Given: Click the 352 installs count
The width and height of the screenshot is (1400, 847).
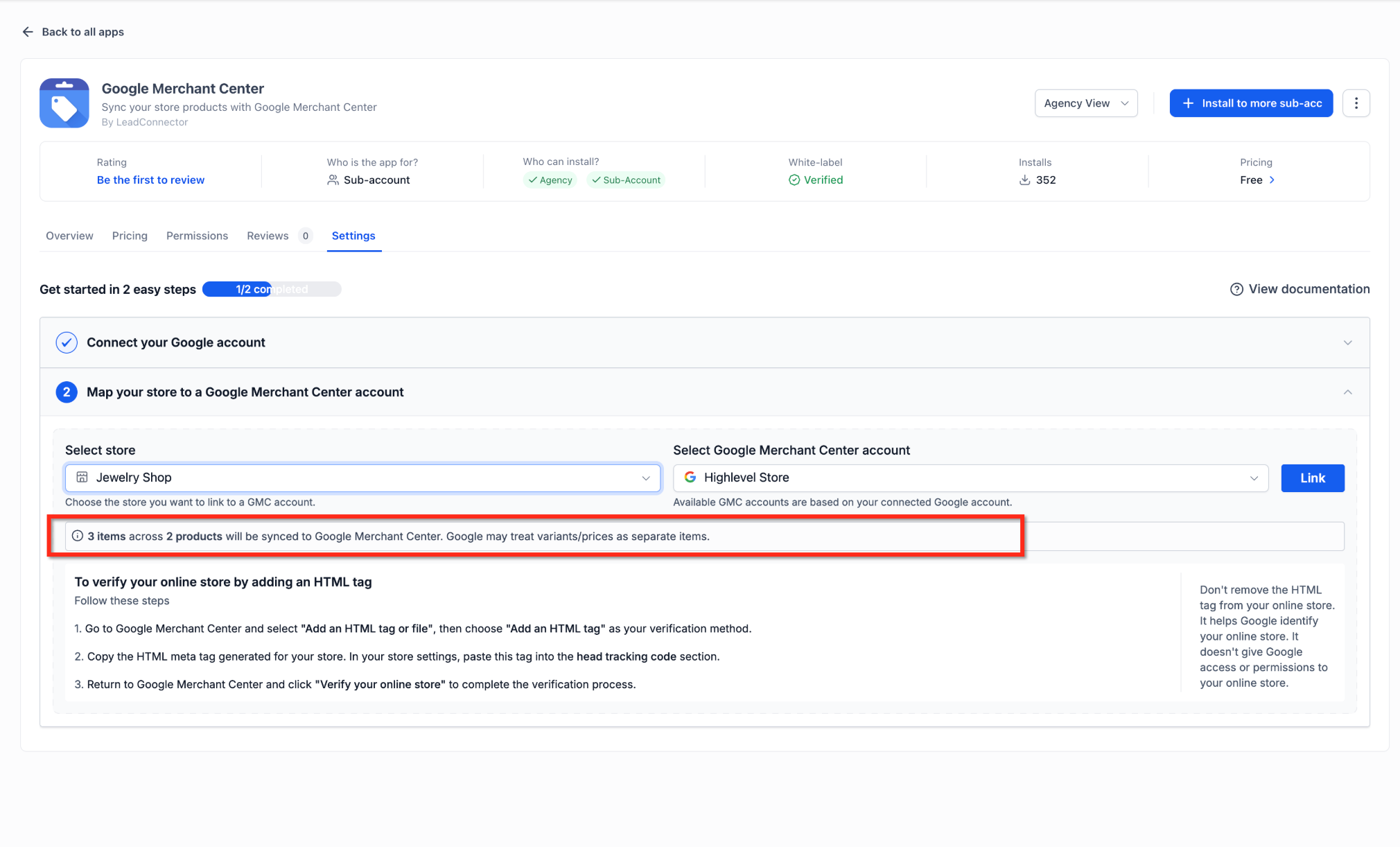Looking at the screenshot, I should (1046, 180).
